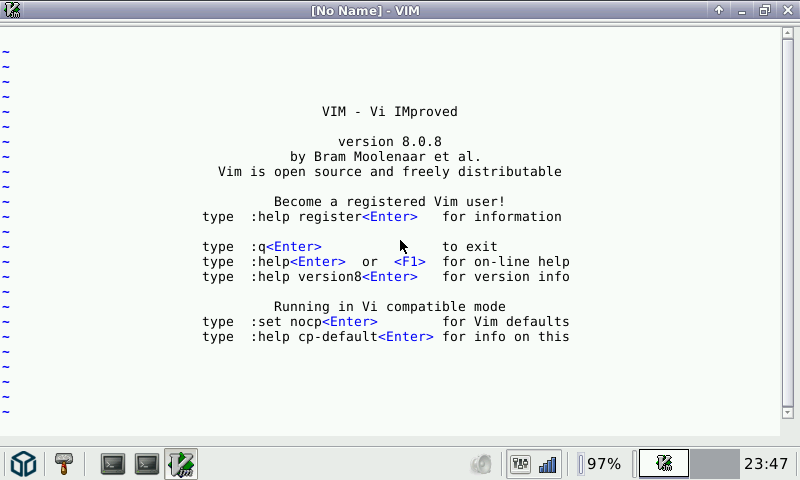Image resolution: width=800 pixels, height=480 pixels.
Task: Click the network signal bars icon
Action: tap(548, 464)
